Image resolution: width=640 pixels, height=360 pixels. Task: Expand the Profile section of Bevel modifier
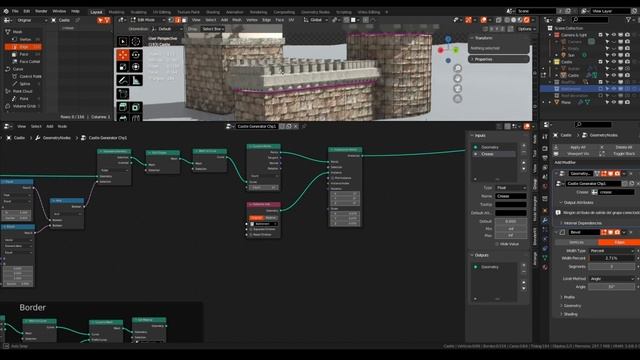568,297
